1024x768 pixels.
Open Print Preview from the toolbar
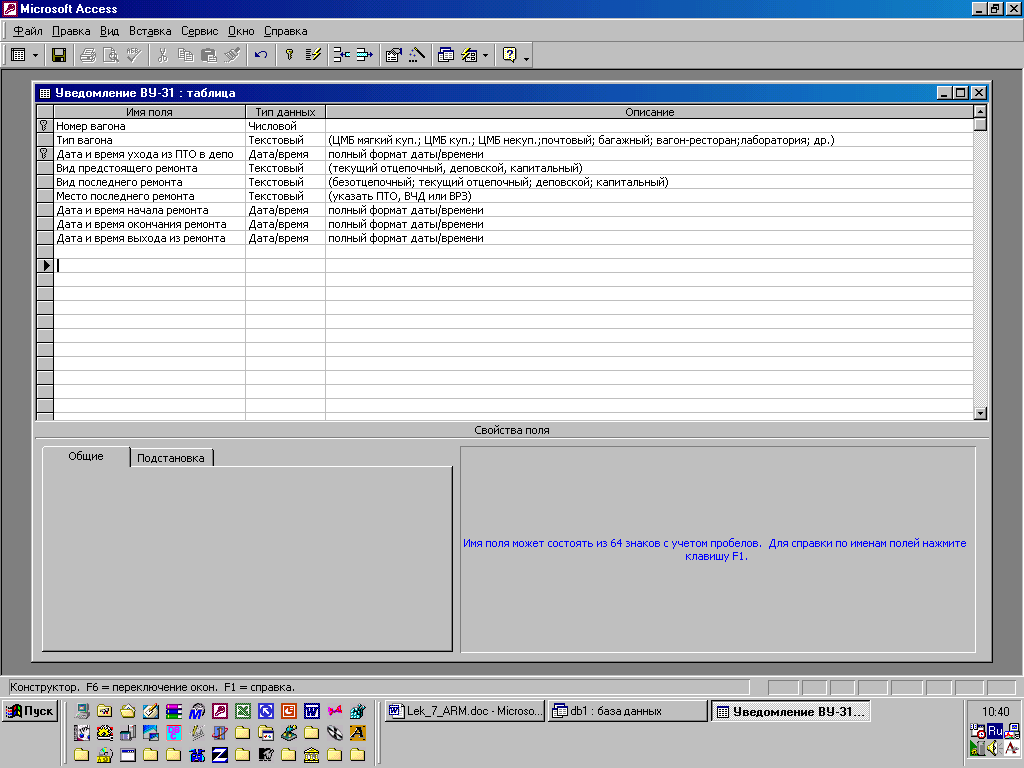110,56
